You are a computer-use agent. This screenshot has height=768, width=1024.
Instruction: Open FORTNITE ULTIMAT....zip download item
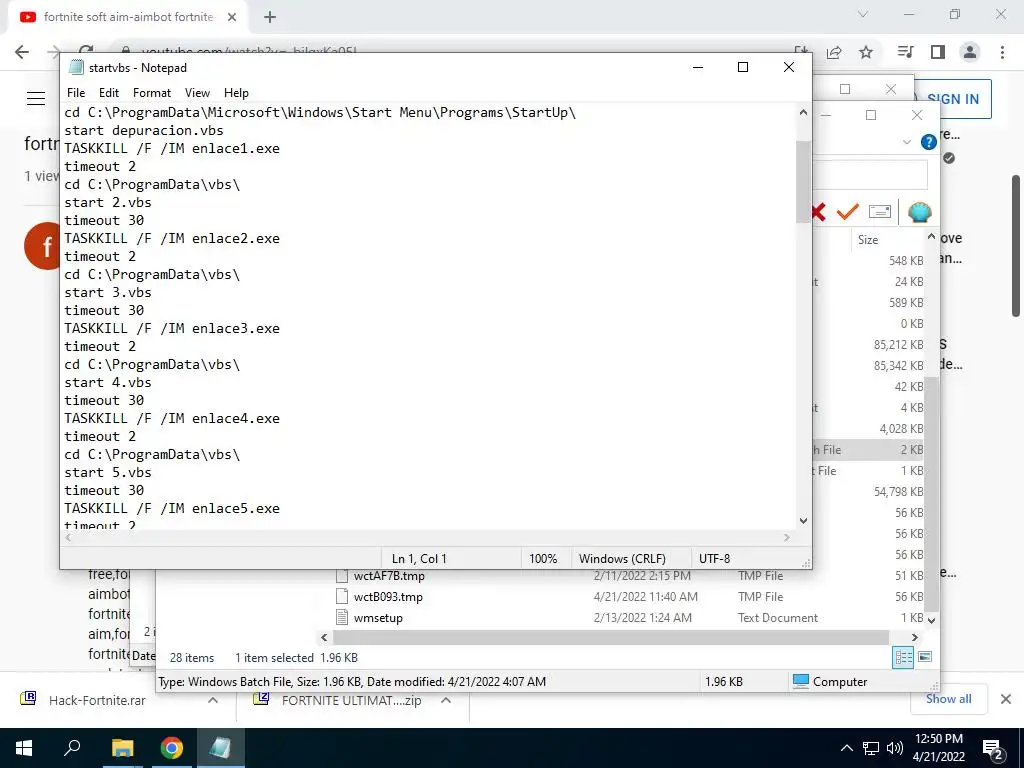(351, 700)
